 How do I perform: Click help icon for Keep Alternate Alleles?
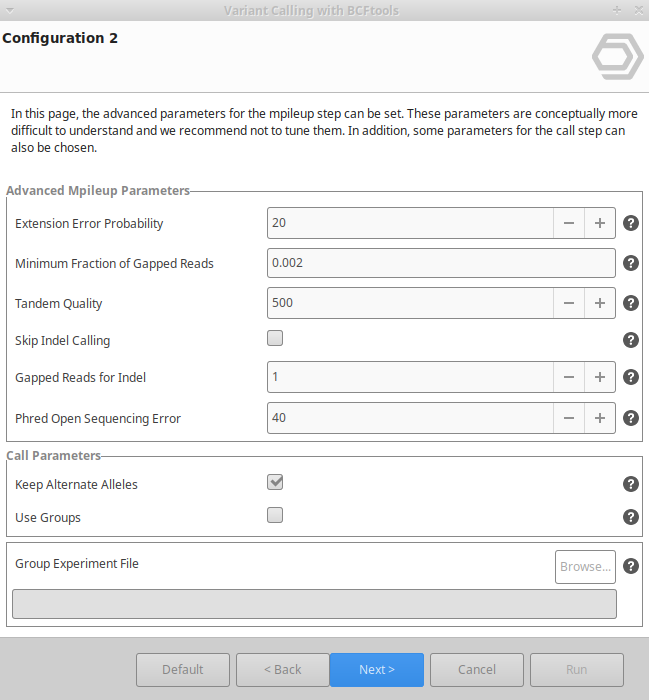pyautogui.click(x=631, y=484)
